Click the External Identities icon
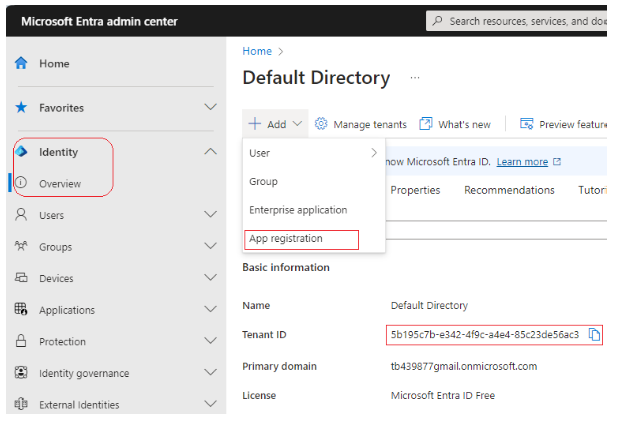This screenshot has width=618, height=426. click(21, 404)
